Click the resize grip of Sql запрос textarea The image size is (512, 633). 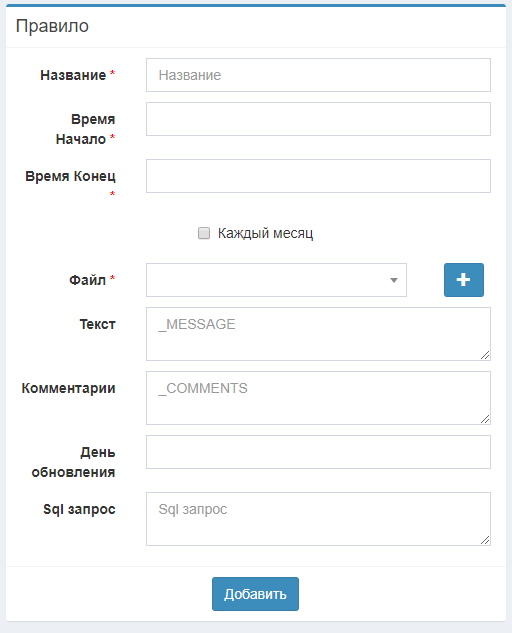click(x=485, y=540)
